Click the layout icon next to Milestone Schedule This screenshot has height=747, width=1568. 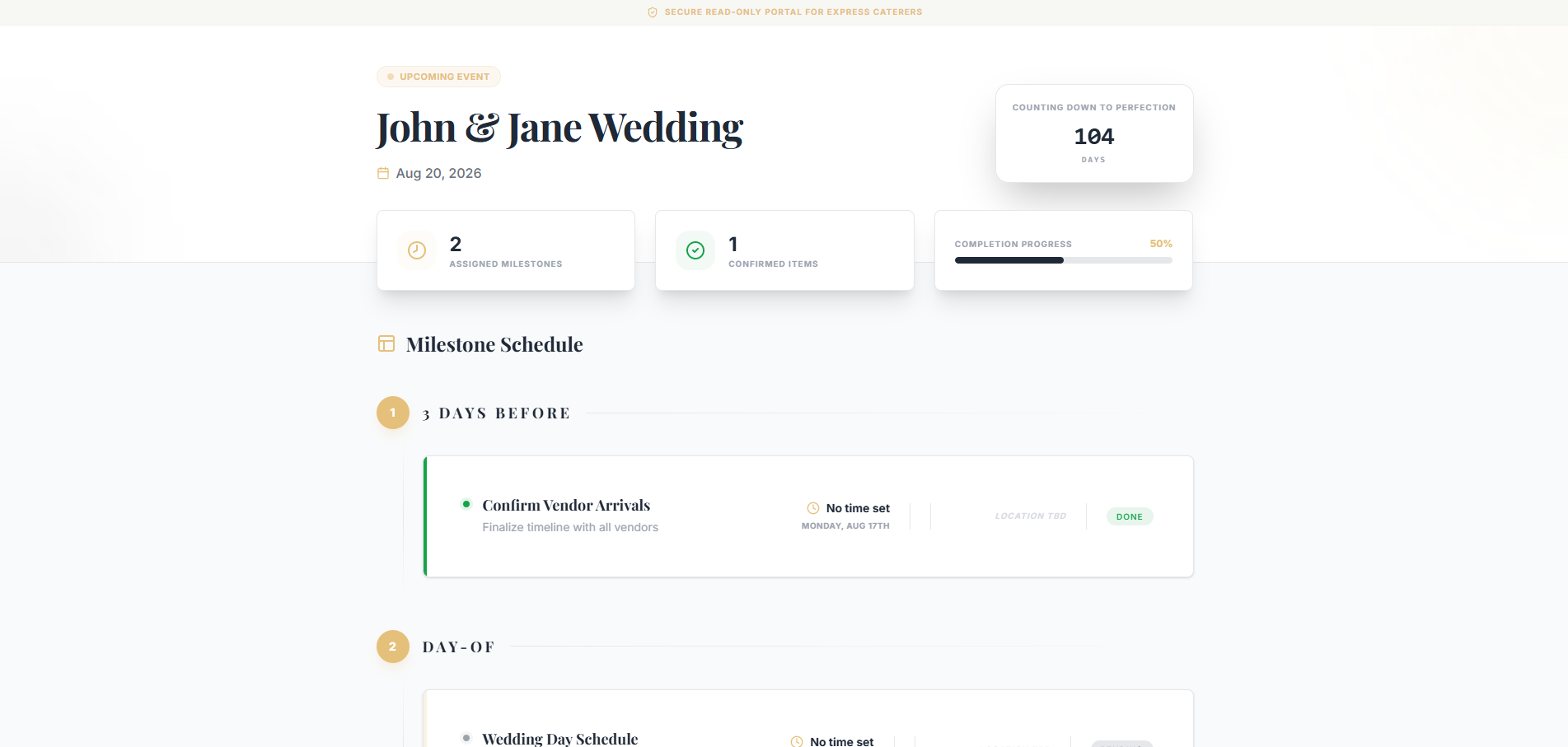point(386,343)
